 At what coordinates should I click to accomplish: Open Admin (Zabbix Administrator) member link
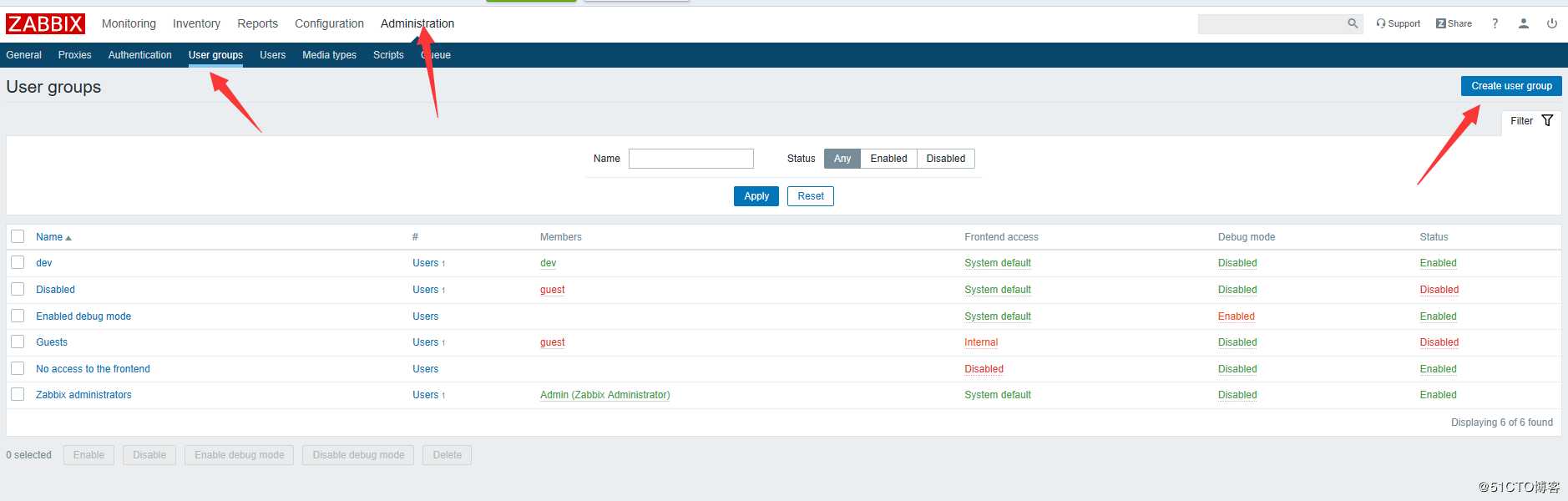point(604,395)
